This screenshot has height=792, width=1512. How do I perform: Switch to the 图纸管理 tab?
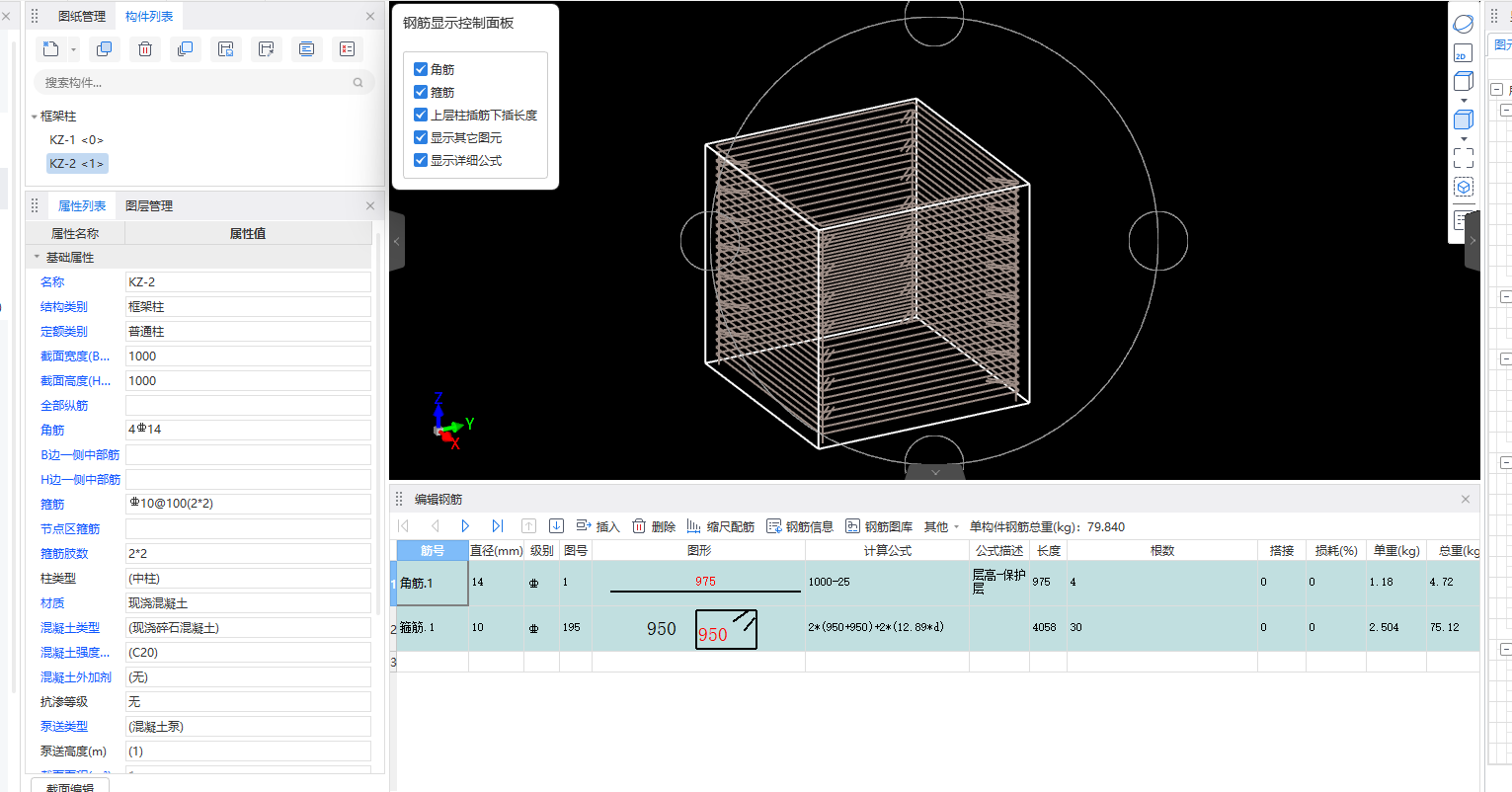(82, 17)
